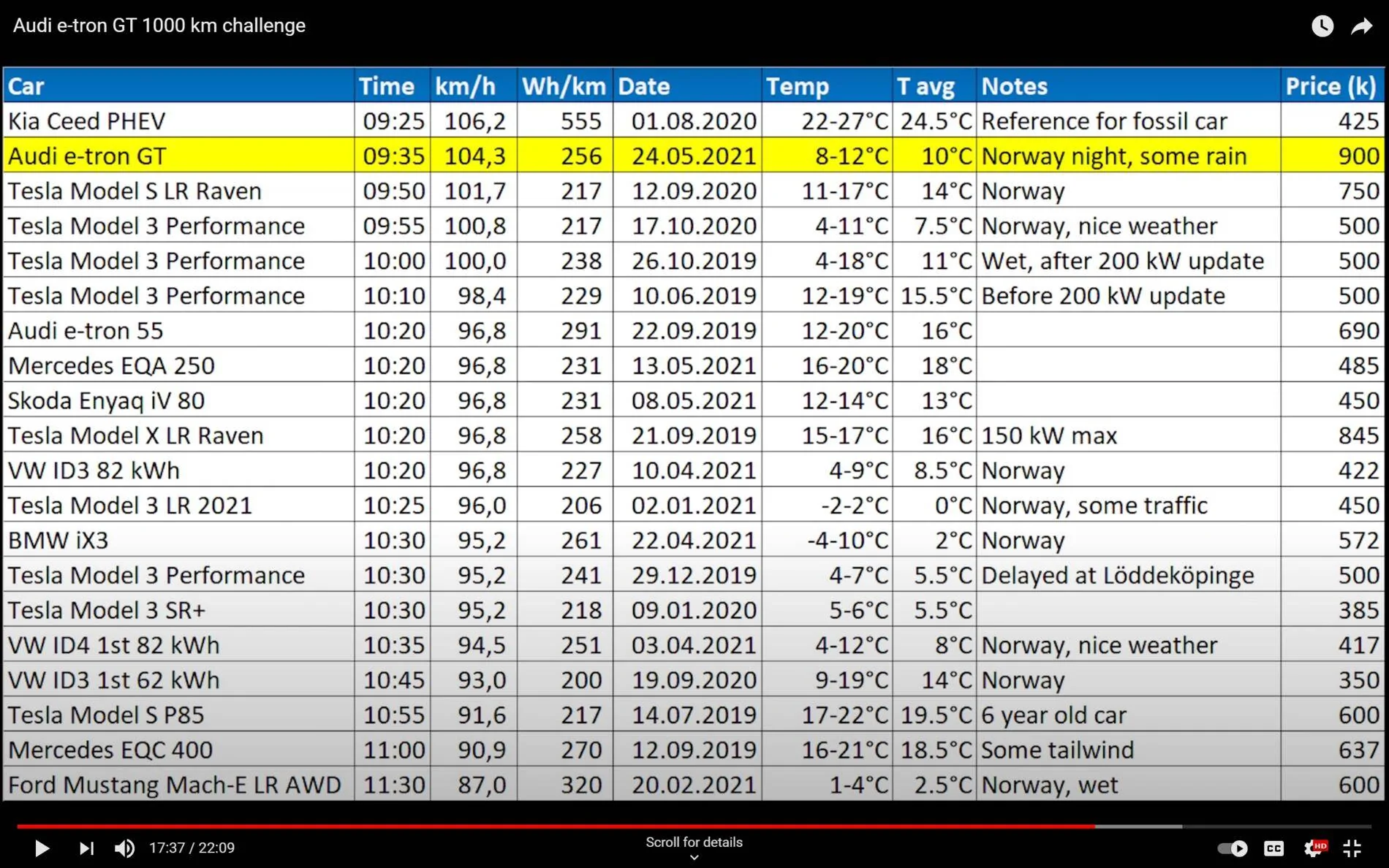
Task: Select the Mercedes EQC 400 cell
Action: (x=179, y=750)
